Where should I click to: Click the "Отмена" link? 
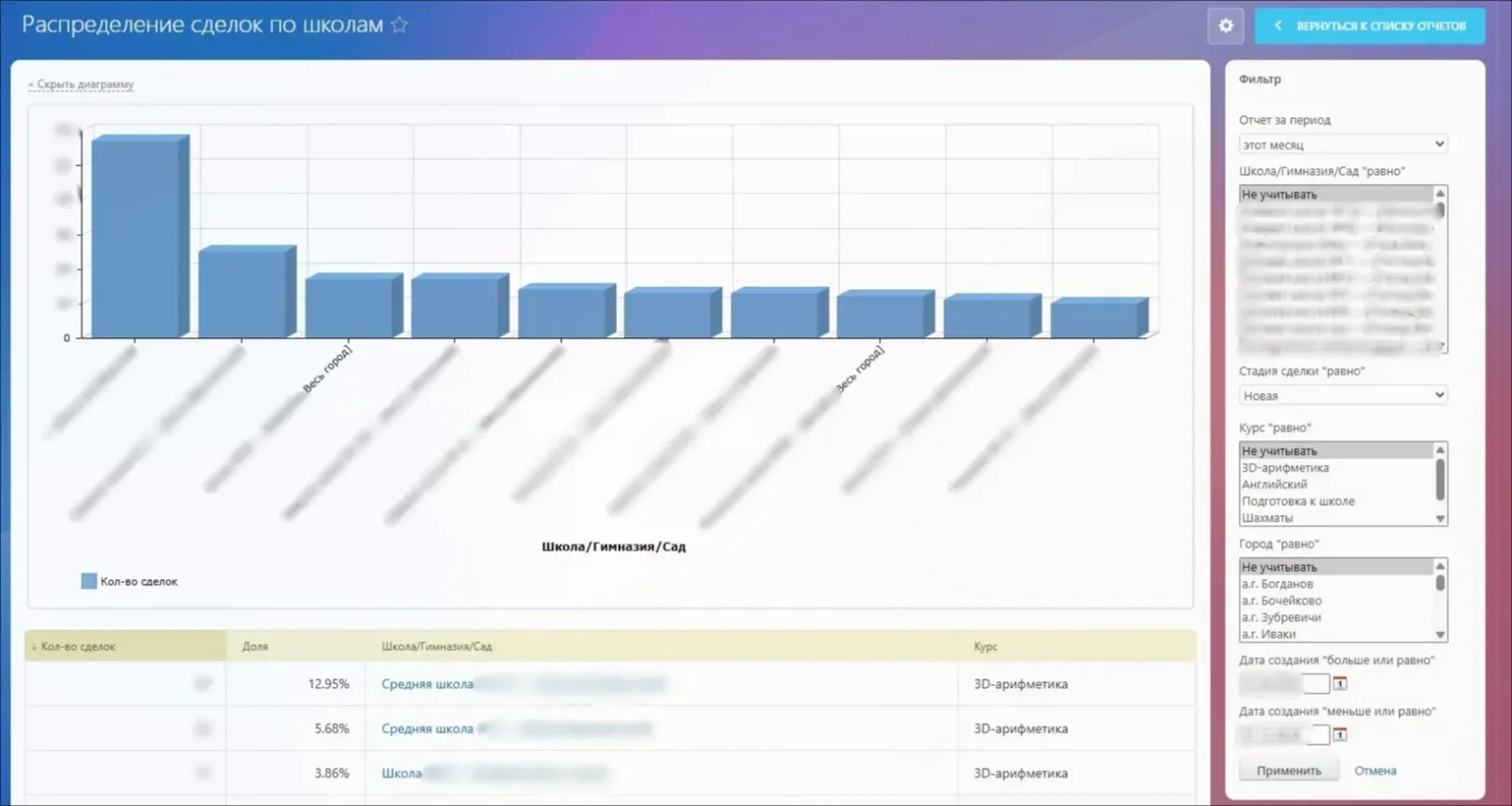point(1375,770)
